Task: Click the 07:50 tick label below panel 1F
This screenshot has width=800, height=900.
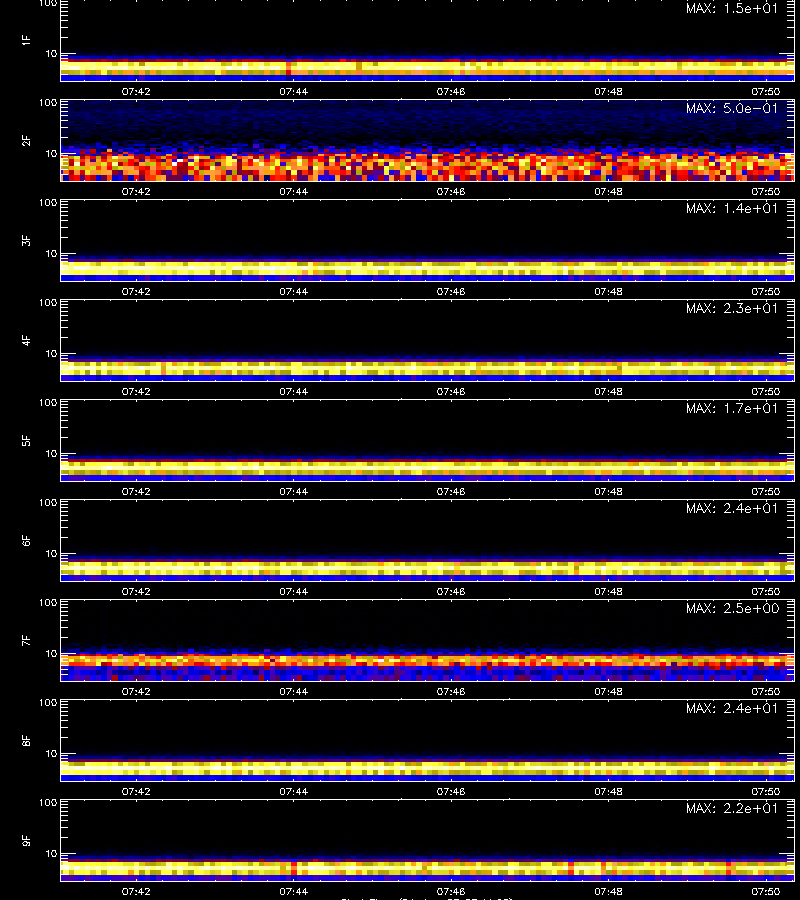Action: (766, 91)
